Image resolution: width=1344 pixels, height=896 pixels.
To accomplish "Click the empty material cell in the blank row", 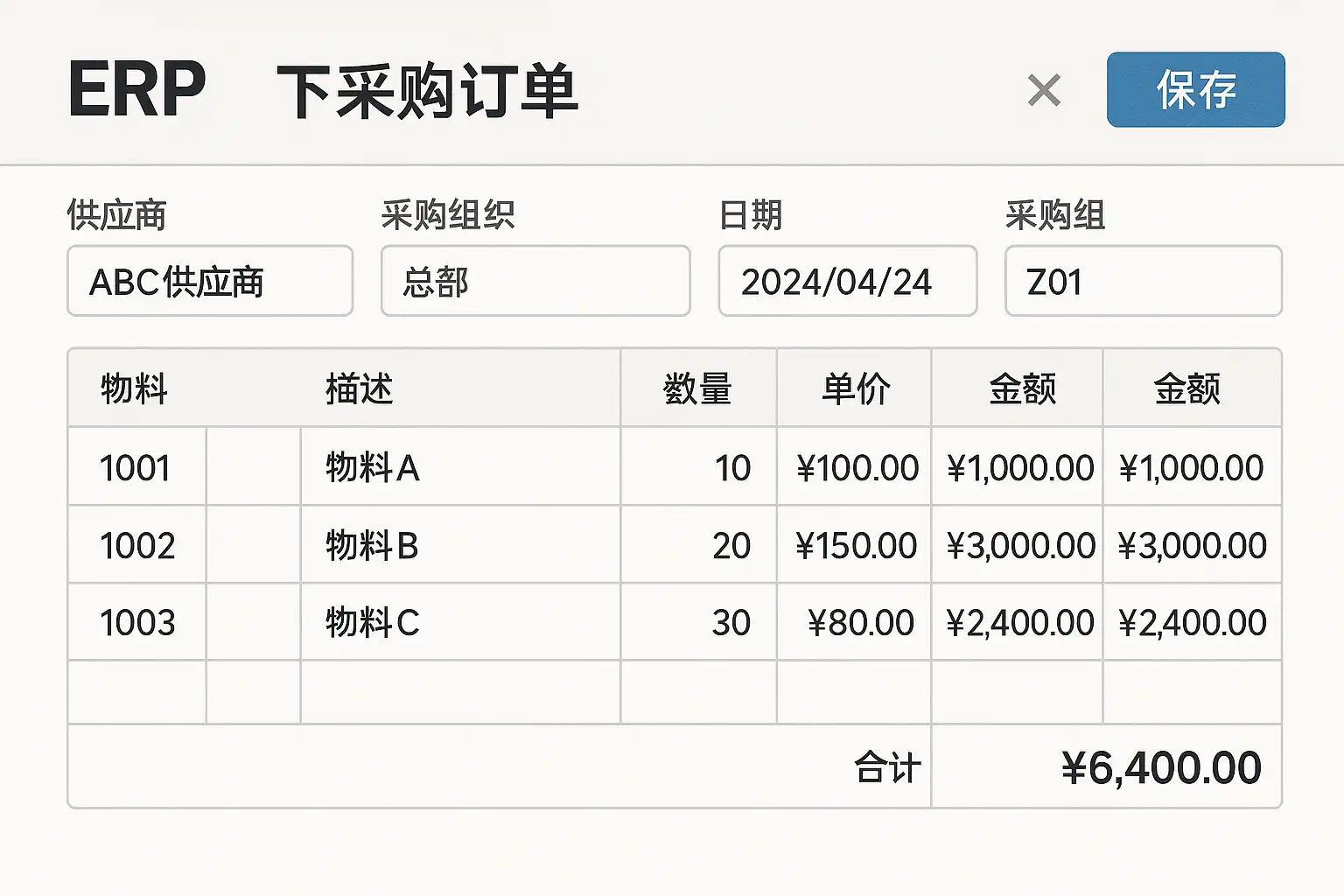I will (x=136, y=692).
